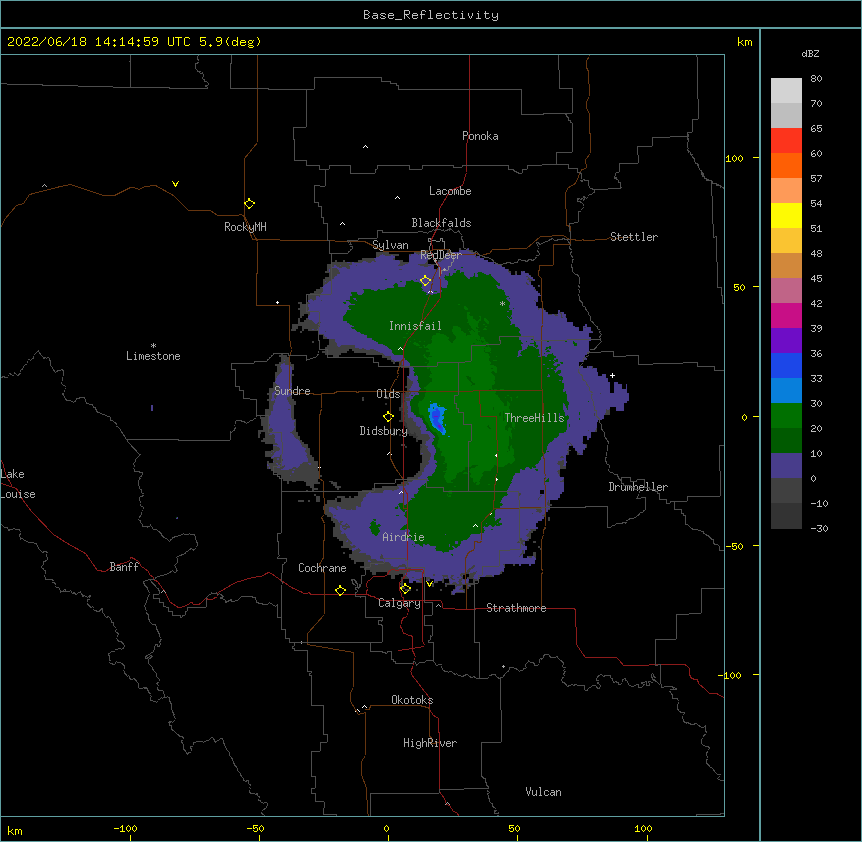Click the dBZ legend heading
862x842 pixels.
click(x=810, y=54)
